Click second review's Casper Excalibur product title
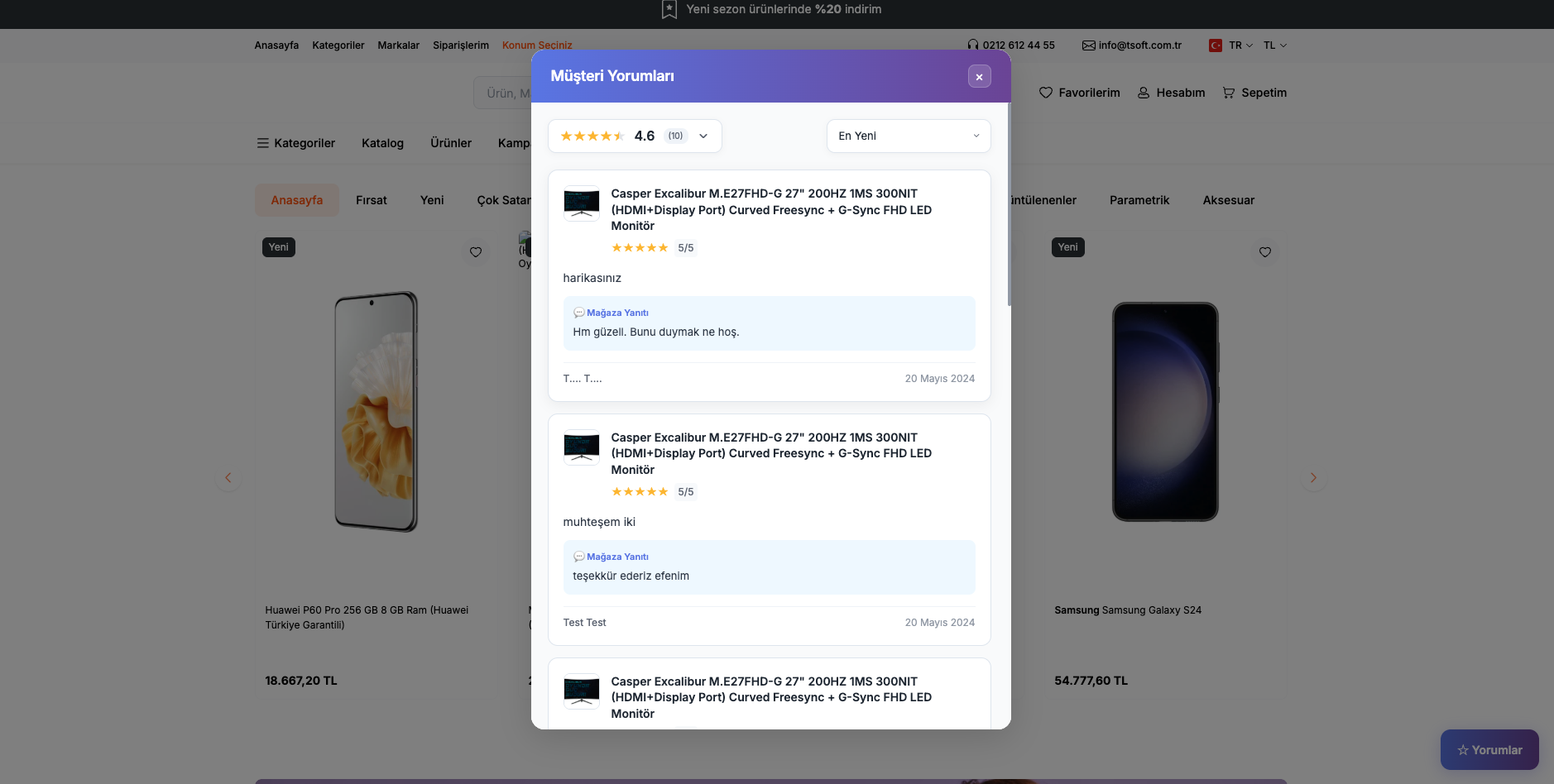The image size is (1554, 784). (x=771, y=454)
